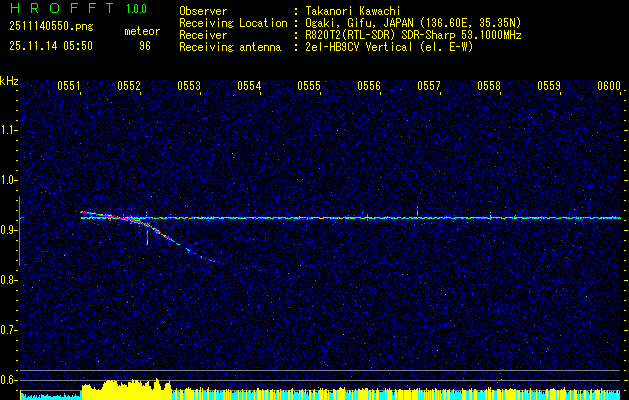Click the 0554 time axis marker
Screen dimensions: 629x400
249,86
